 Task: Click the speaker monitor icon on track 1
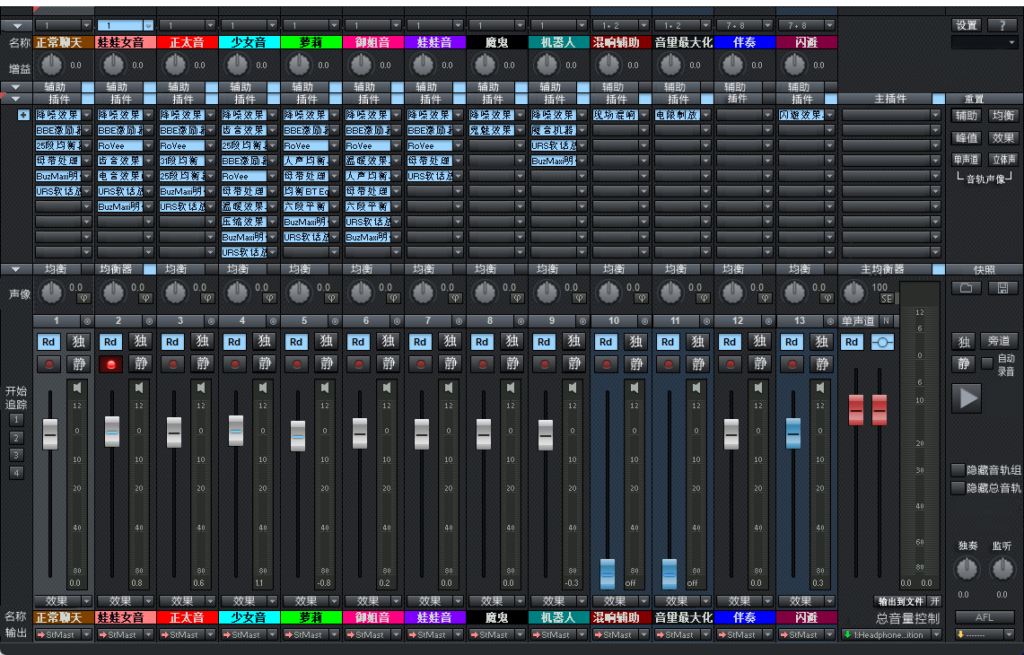click(78, 387)
